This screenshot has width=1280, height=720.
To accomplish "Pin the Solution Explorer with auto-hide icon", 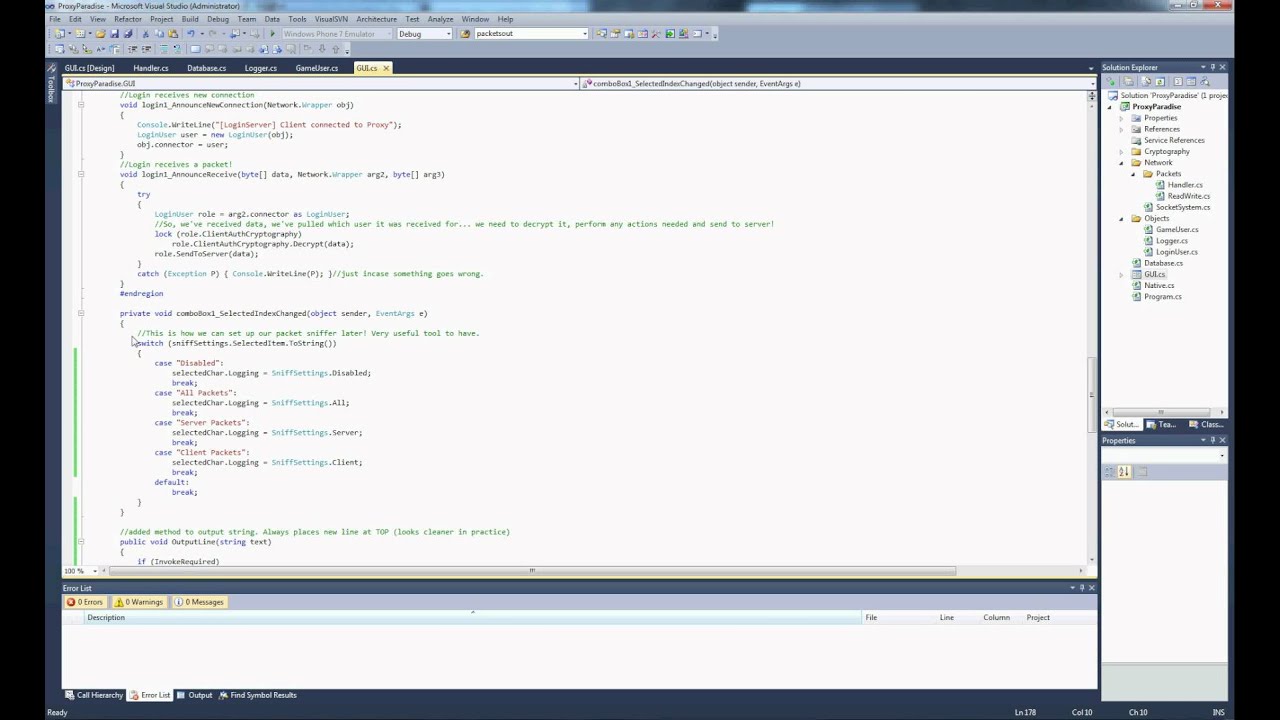I will click(1212, 68).
